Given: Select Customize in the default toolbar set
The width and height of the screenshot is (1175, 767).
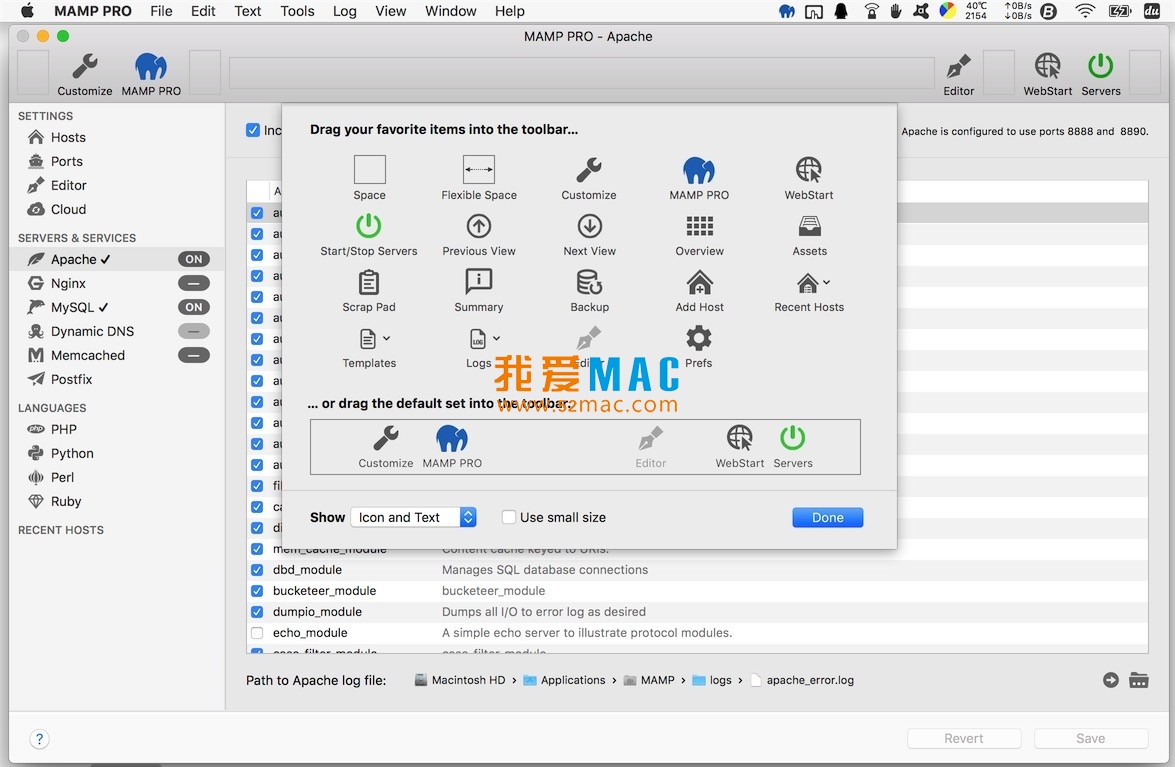Looking at the screenshot, I should [386, 446].
